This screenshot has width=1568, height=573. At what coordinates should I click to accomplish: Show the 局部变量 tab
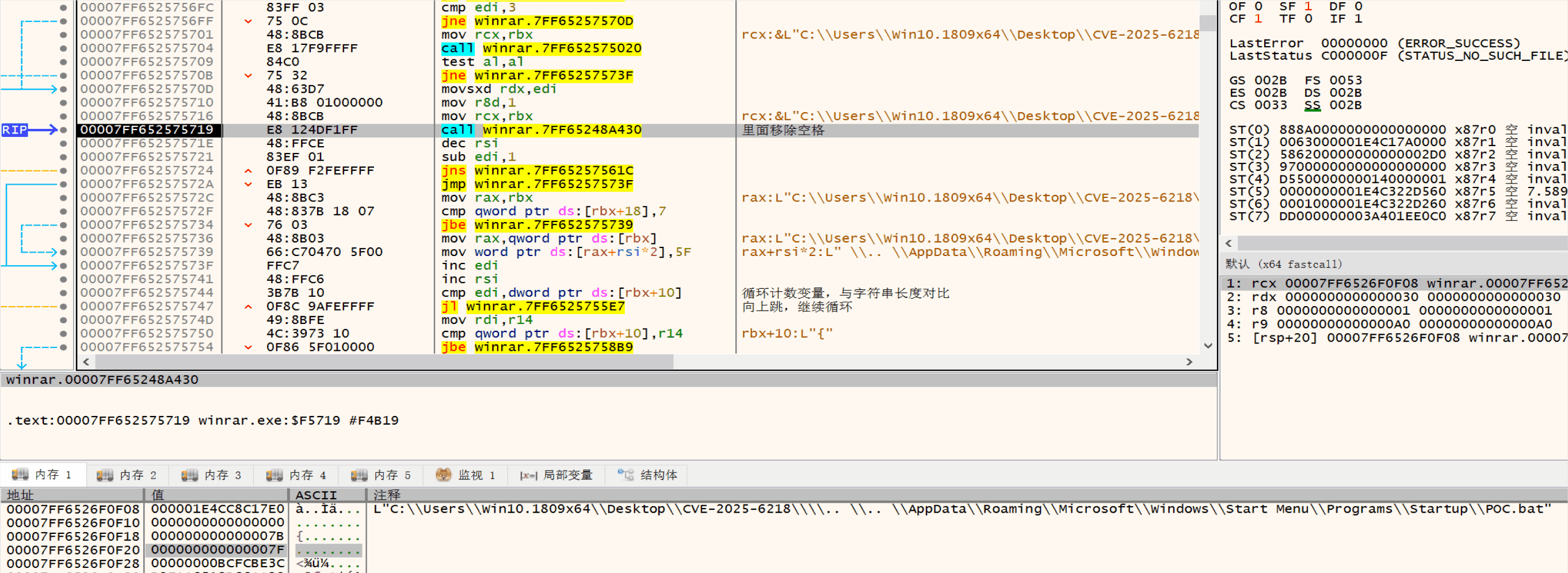click(x=556, y=475)
